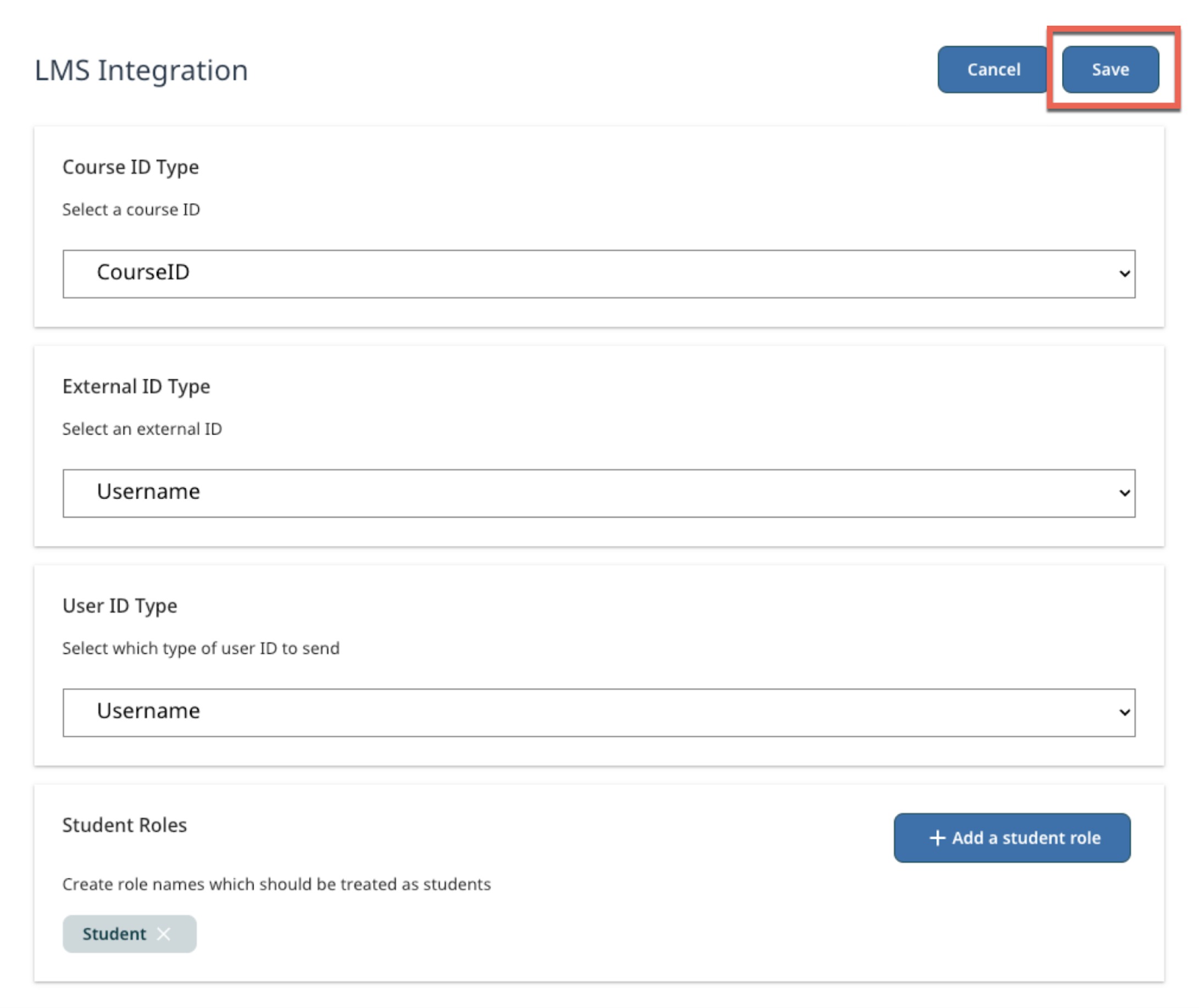Image resolution: width=1199 pixels, height=1008 pixels.
Task: Click the down-arrow of the course ID selector
Action: [1124, 273]
